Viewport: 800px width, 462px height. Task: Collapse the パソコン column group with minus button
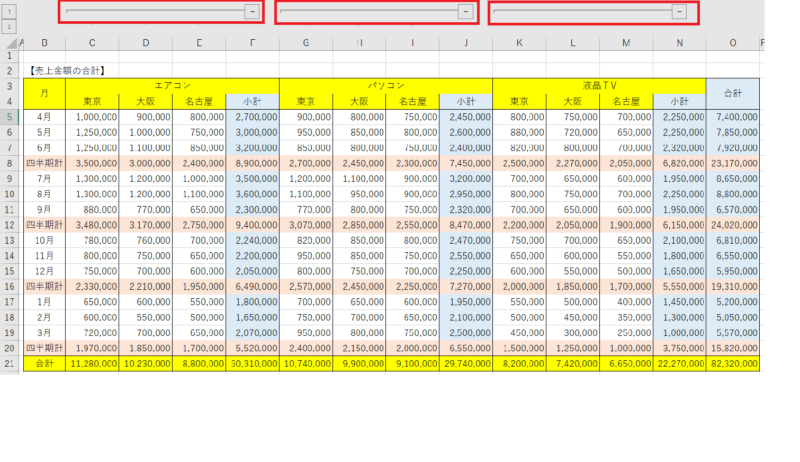pyautogui.click(x=466, y=12)
